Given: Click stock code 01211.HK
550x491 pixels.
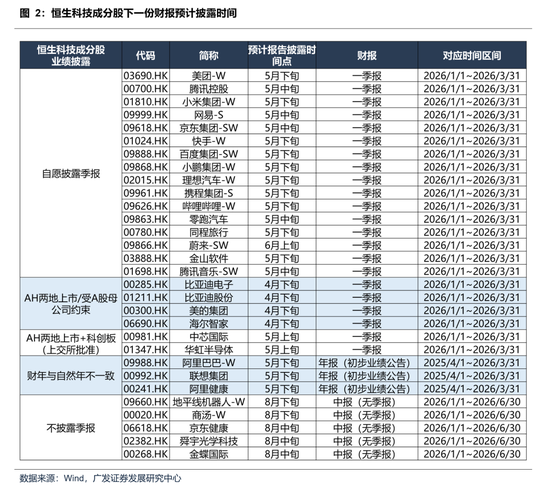Looking at the screenshot, I should click(x=146, y=297).
